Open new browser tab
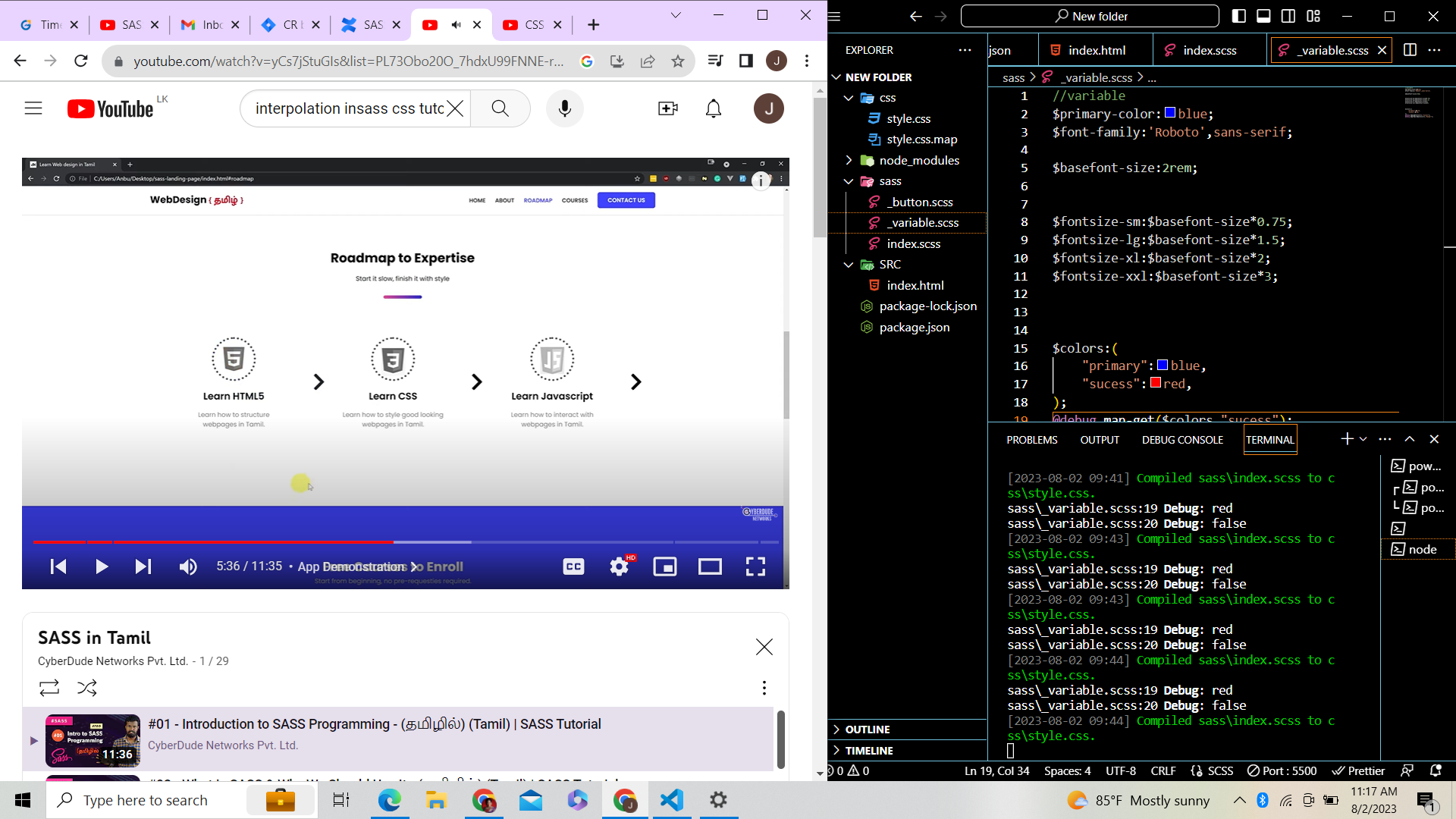This screenshot has height=819, width=1456. [x=593, y=25]
